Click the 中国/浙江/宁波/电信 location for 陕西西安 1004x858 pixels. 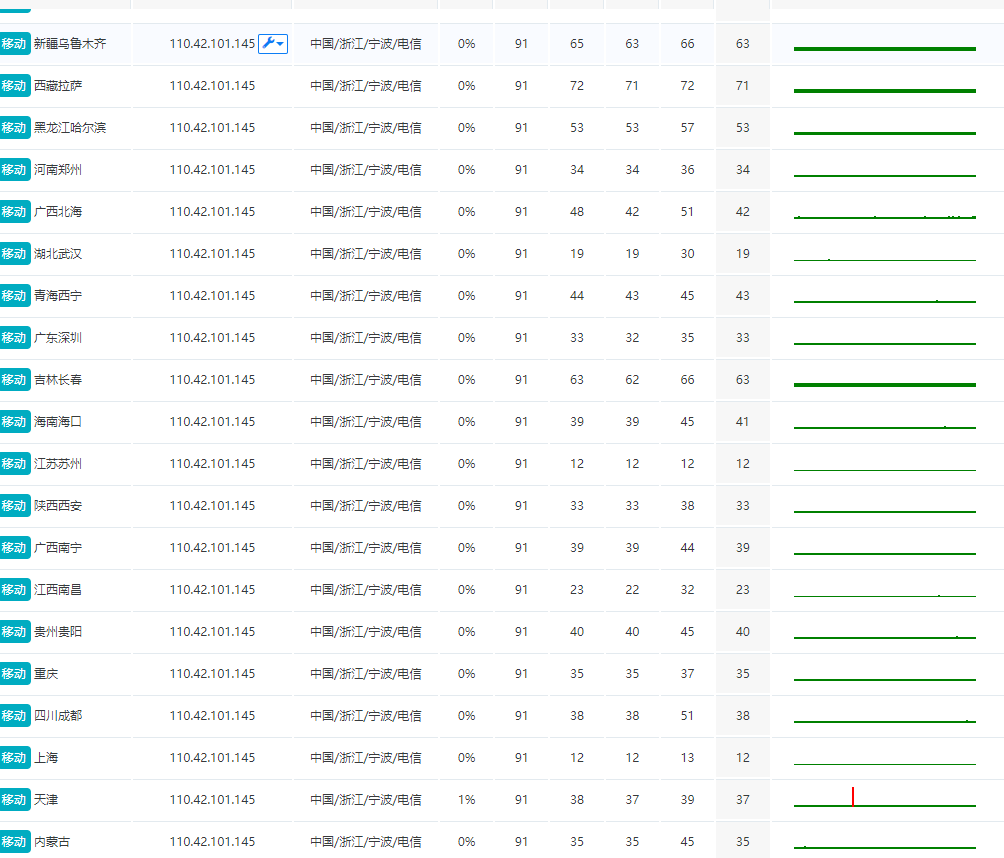point(365,506)
